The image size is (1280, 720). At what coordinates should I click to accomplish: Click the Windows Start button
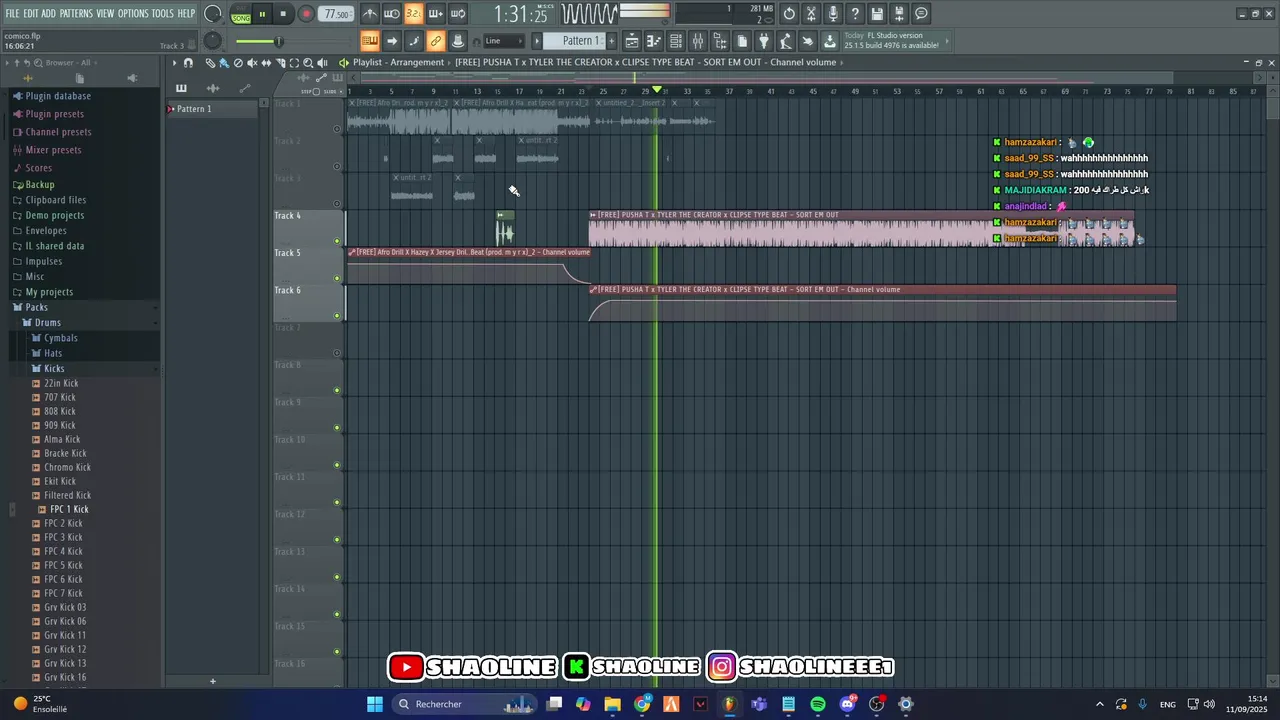pyautogui.click(x=375, y=704)
